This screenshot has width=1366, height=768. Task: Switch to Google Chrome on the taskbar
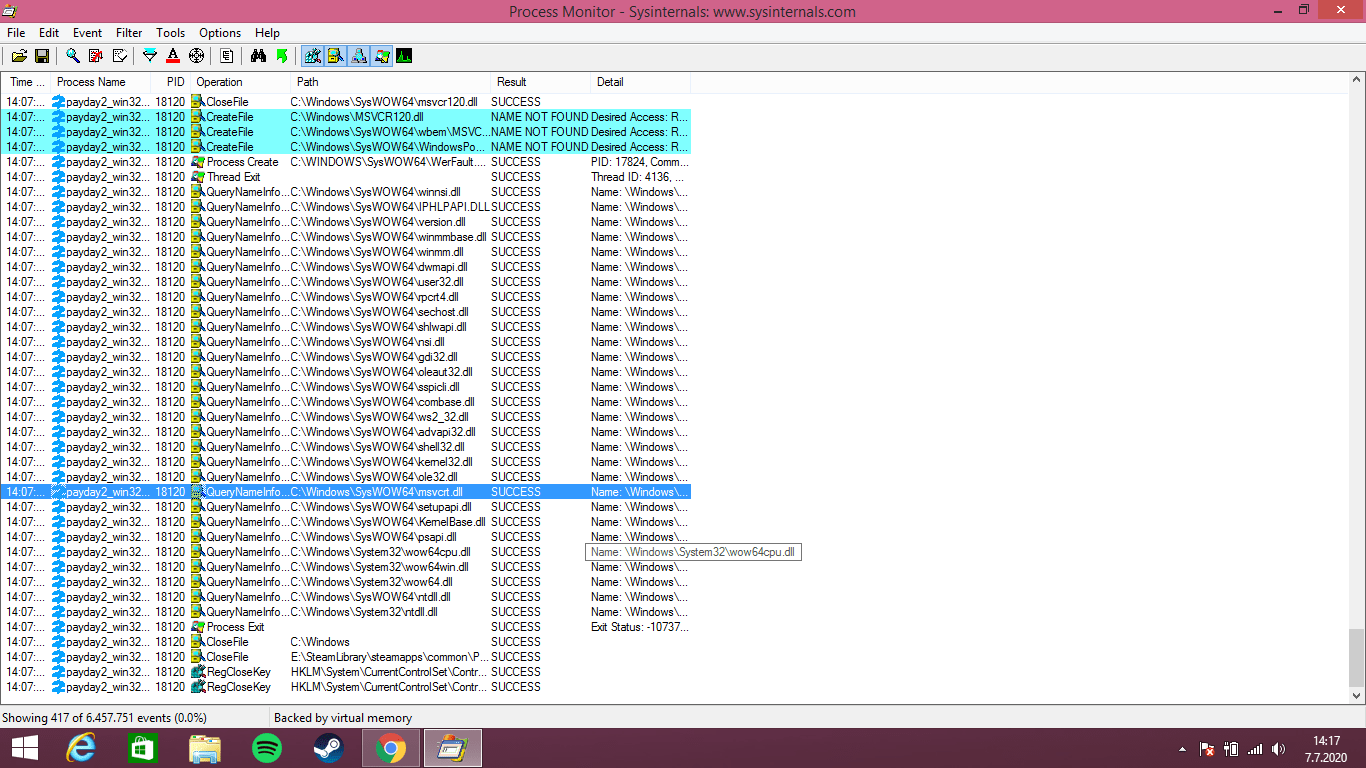[x=390, y=748]
